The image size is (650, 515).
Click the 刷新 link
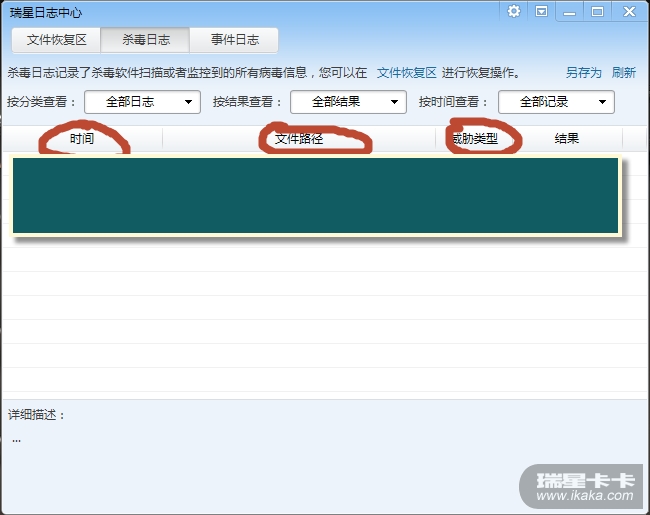click(x=623, y=73)
